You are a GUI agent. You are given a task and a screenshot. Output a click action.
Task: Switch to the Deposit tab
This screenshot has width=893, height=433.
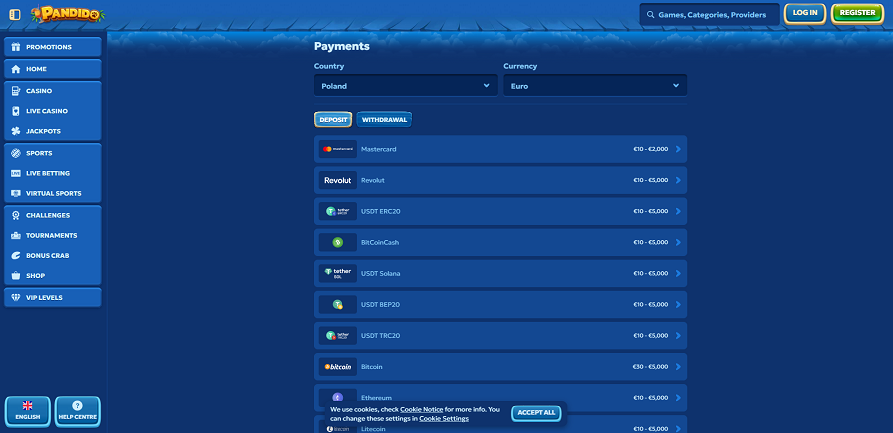point(333,120)
